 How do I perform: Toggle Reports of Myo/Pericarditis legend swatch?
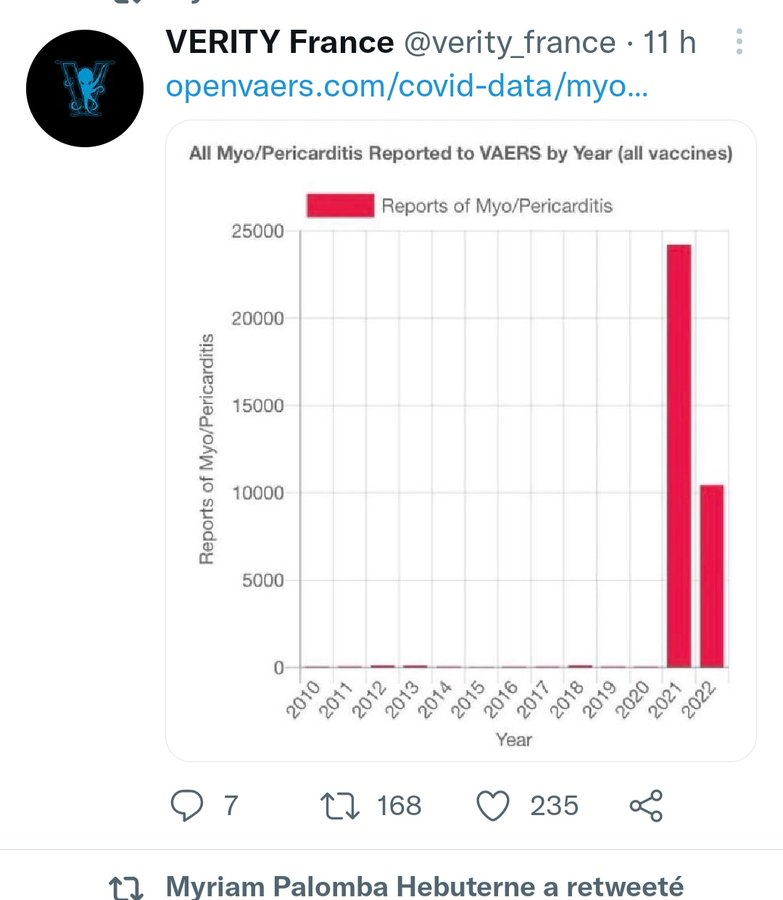pyautogui.click(x=340, y=205)
